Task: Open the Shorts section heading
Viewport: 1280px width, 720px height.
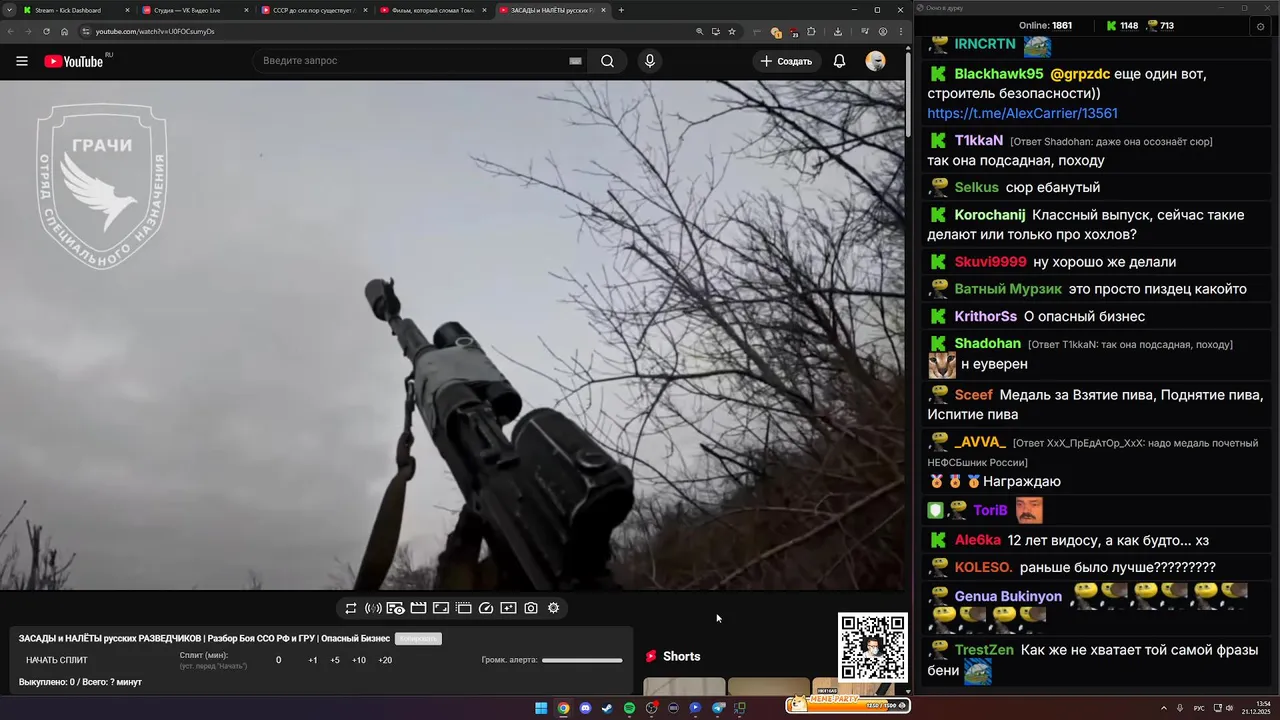Action: [673, 656]
